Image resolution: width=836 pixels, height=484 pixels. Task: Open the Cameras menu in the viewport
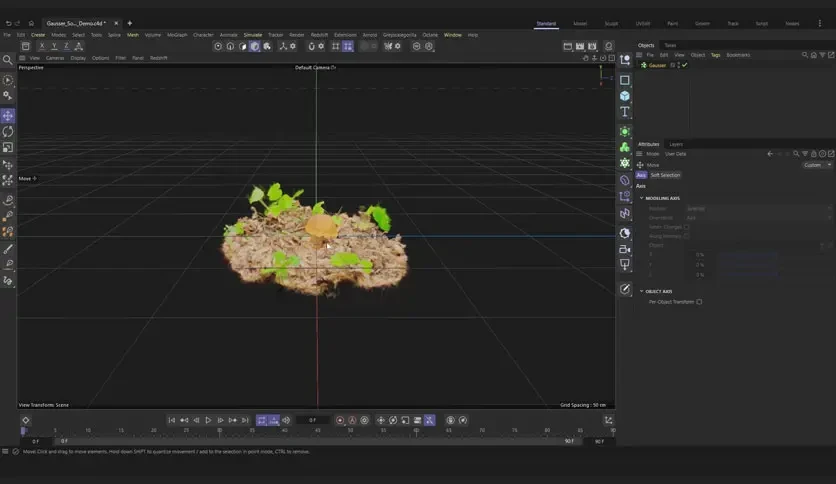pyautogui.click(x=55, y=58)
